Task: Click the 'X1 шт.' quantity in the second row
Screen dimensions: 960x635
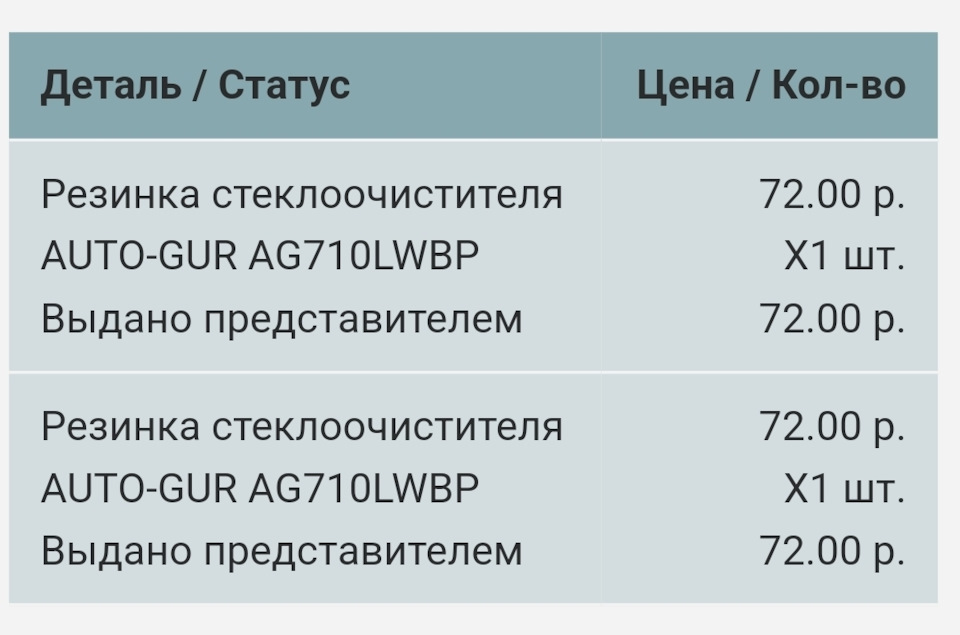Action: [844, 489]
